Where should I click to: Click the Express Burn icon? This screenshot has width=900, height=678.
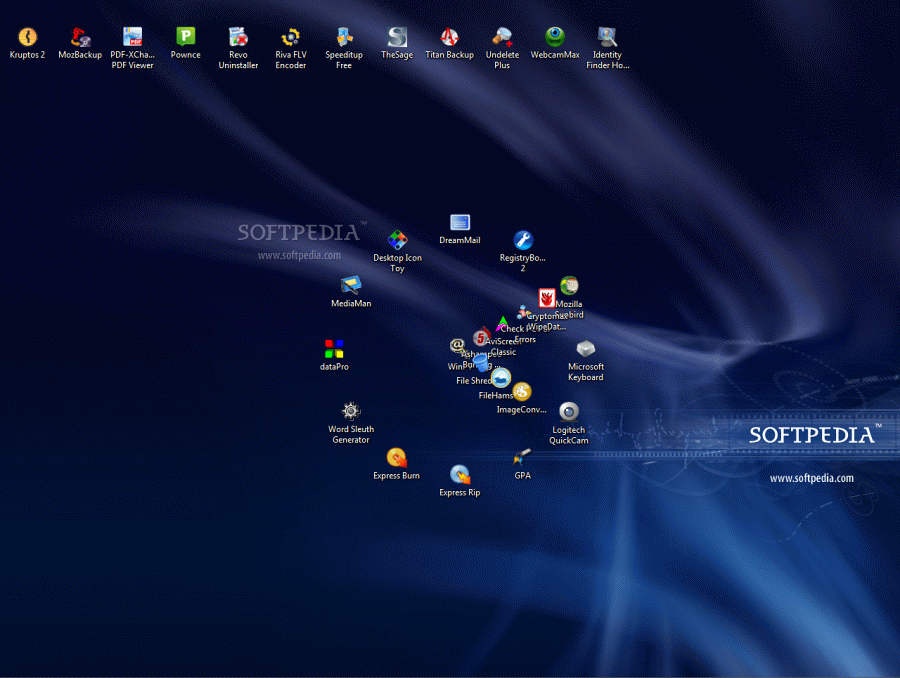[396, 457]
